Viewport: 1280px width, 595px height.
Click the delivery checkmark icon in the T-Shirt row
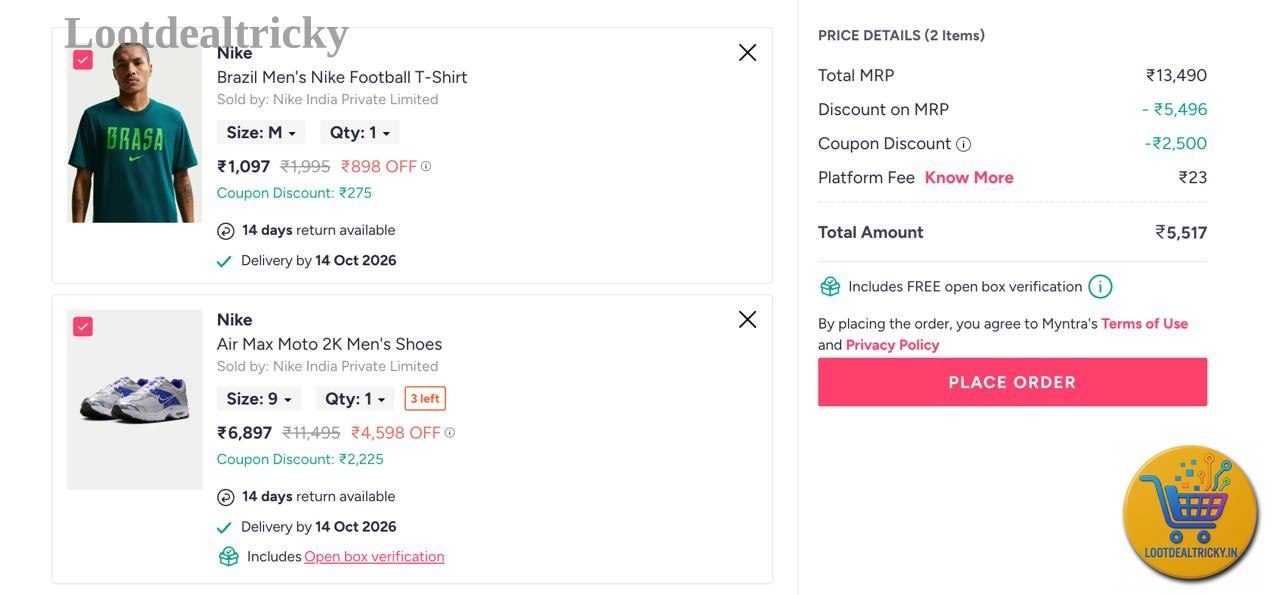point(225,261)
